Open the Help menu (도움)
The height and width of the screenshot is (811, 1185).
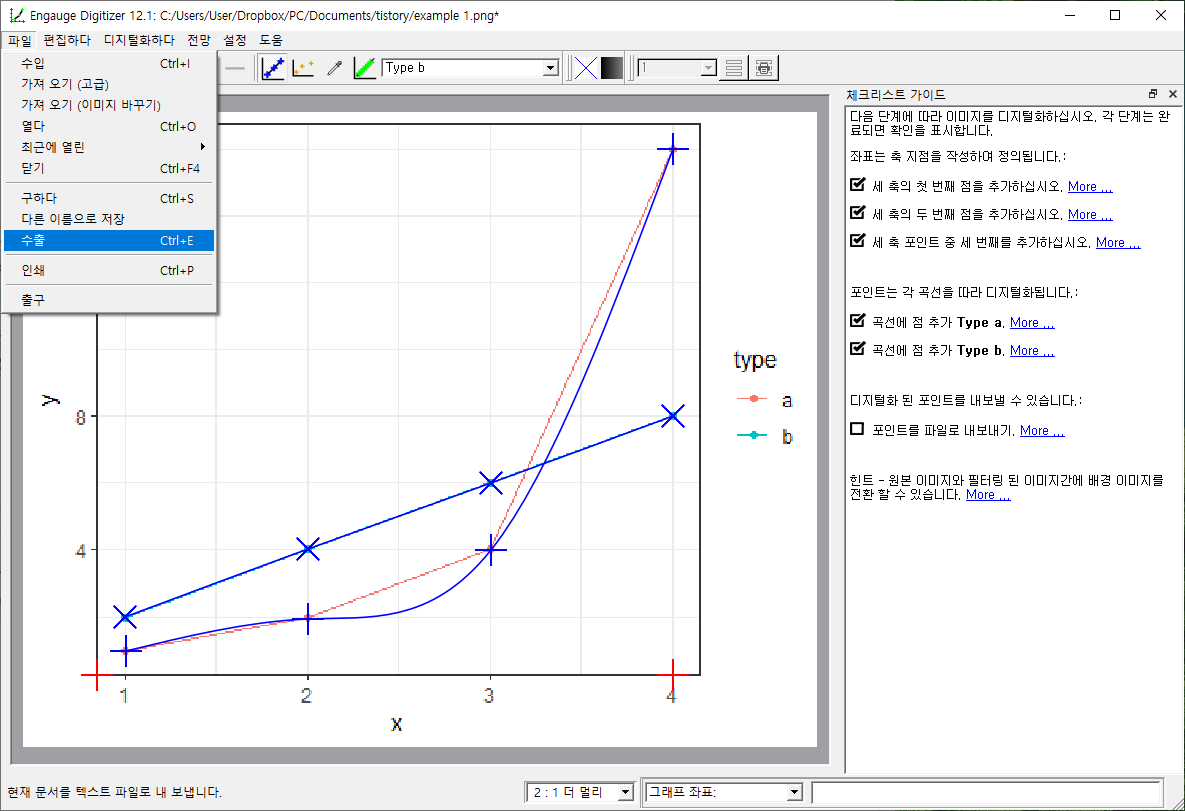pos(271,40)
